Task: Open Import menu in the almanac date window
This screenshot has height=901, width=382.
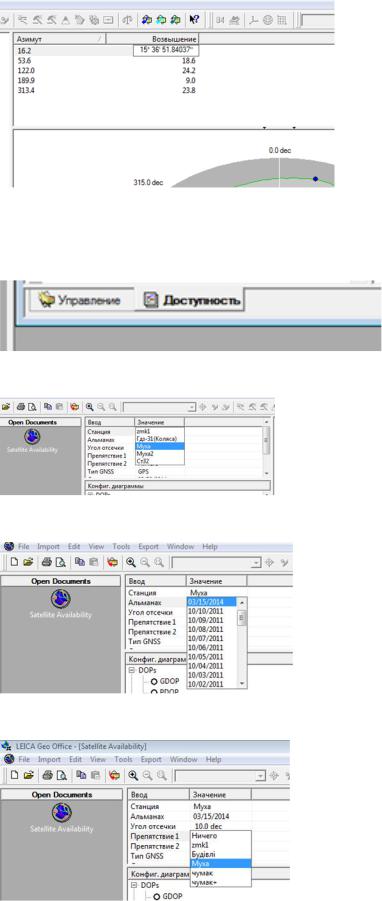Action: pos(49,546)
